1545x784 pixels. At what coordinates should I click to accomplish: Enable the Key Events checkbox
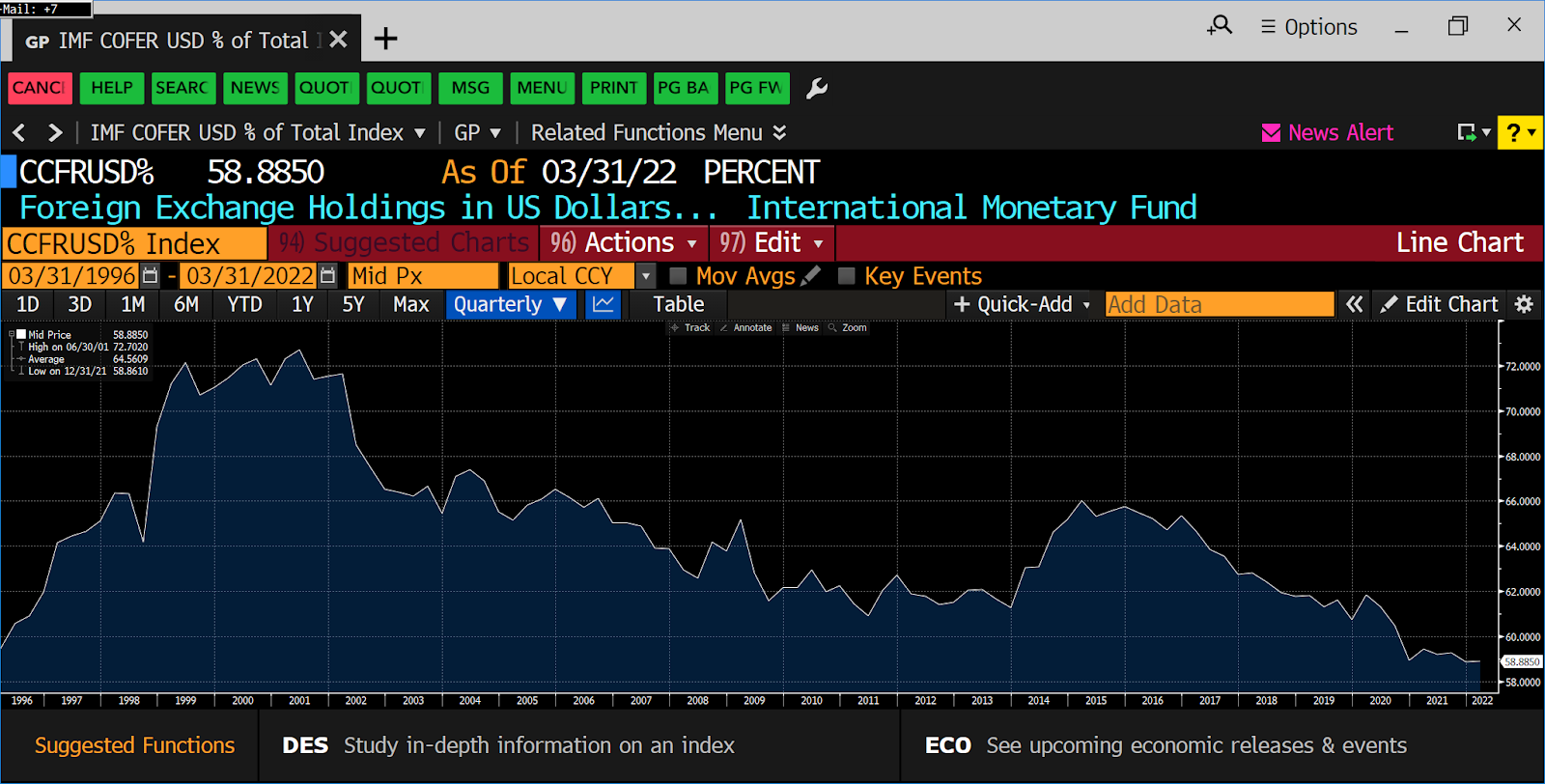click(x=847, y=276)
